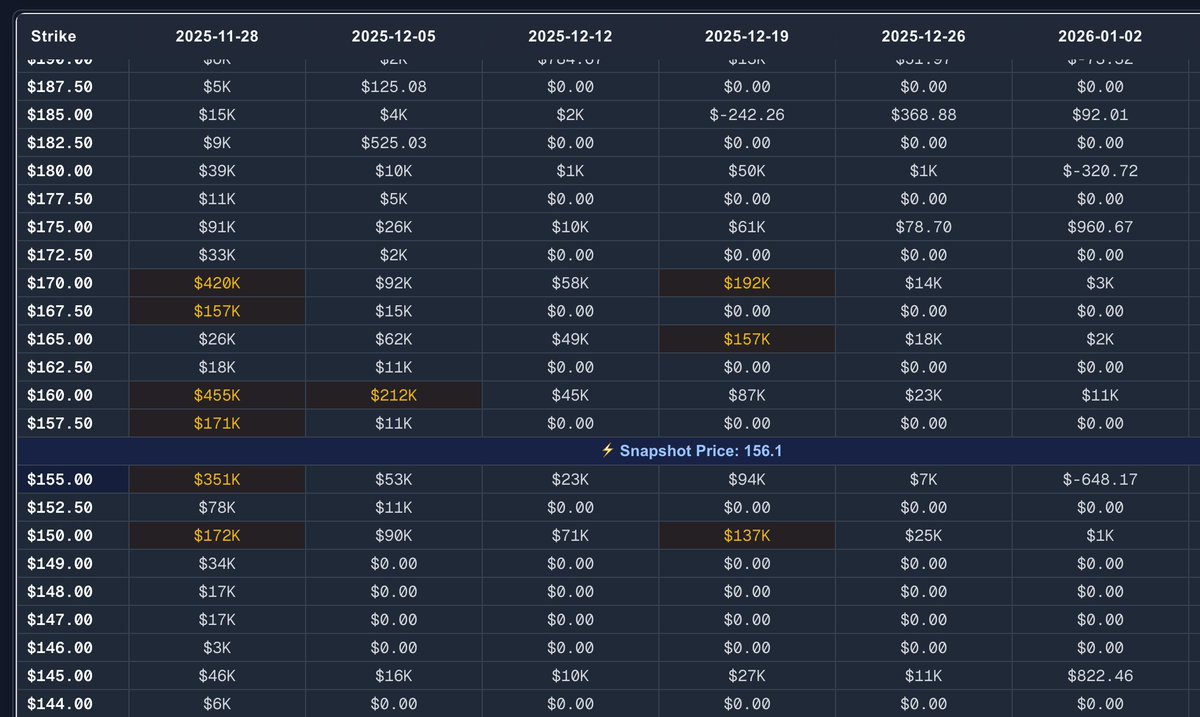Image resolution: width=1200 pixels, height=717 pixels.
Task: Select the 2025-12-12 expiration column header
Action: point(570,36)
